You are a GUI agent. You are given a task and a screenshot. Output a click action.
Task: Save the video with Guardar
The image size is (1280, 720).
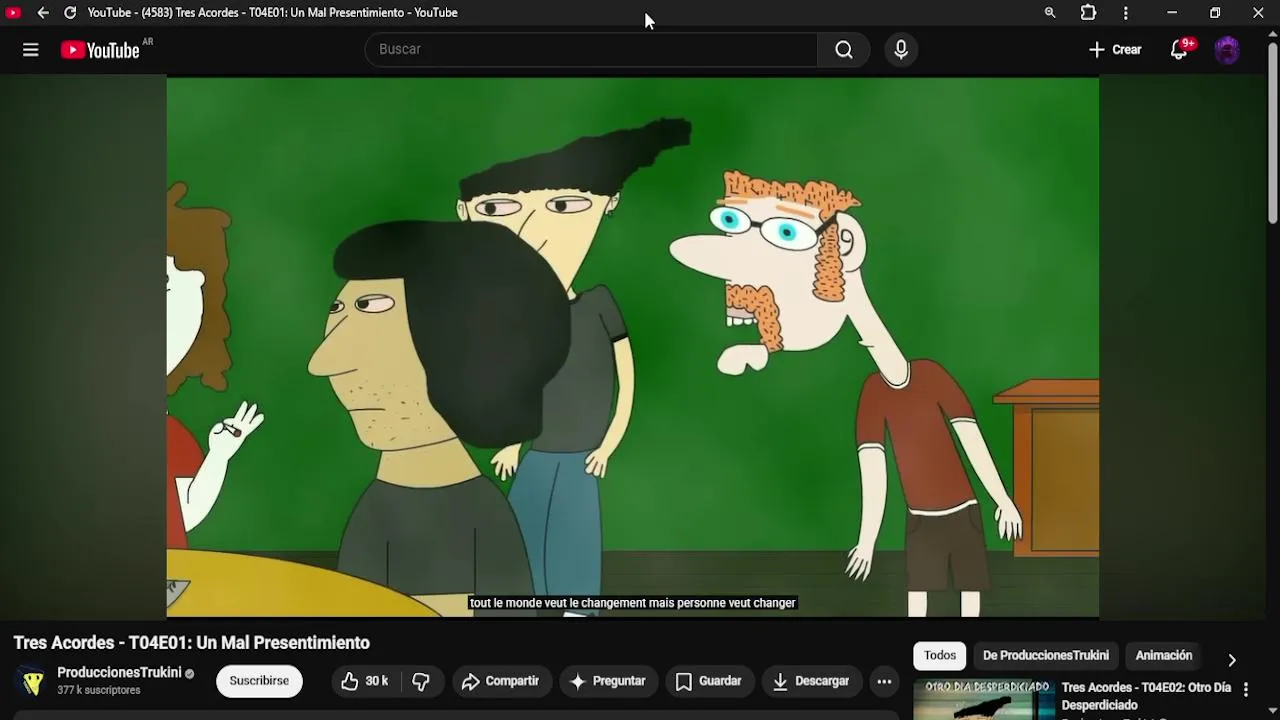click(708, 681)
